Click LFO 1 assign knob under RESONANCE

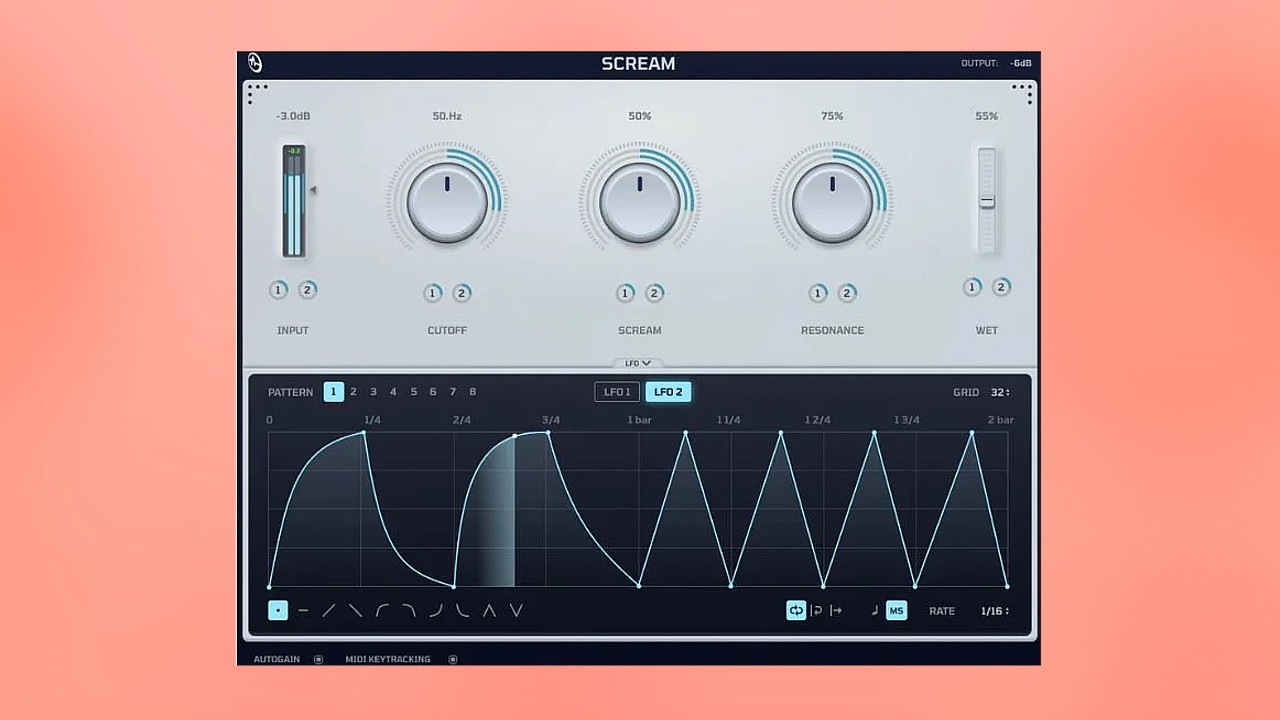pyautogui.click(x=818, y=293)
